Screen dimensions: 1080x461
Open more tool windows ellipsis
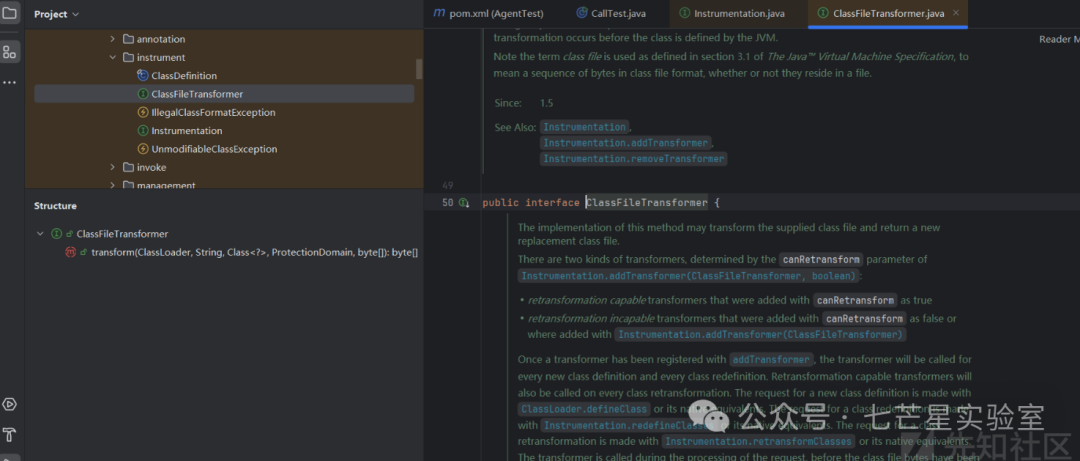point(9,83)
